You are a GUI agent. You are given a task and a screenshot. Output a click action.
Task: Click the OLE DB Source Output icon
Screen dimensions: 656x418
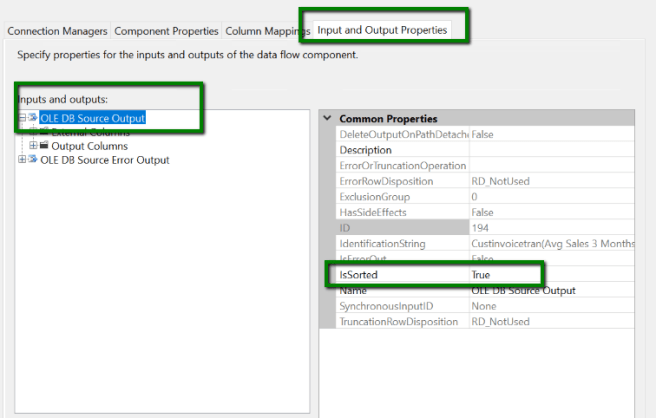tap(33, 118)
